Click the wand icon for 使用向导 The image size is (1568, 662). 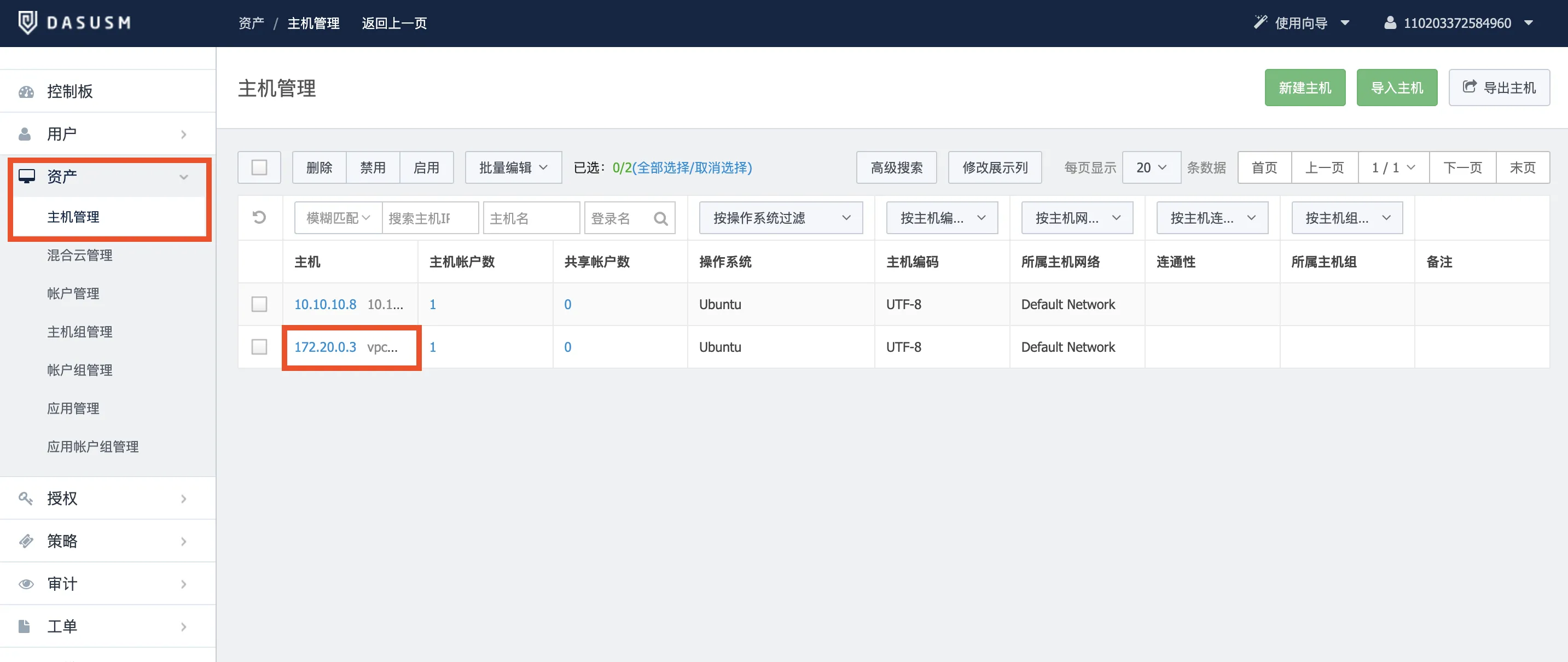click(x=1260, y=22)
